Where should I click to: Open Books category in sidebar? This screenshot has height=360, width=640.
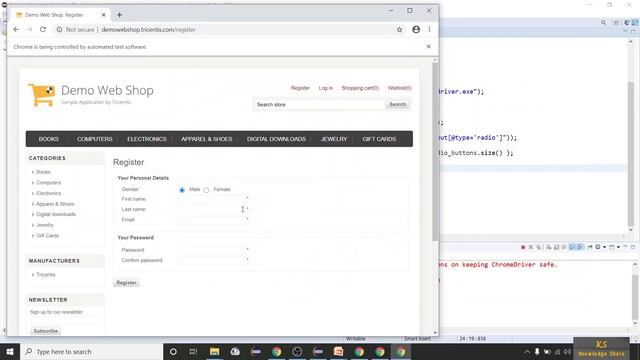point(43,172)
